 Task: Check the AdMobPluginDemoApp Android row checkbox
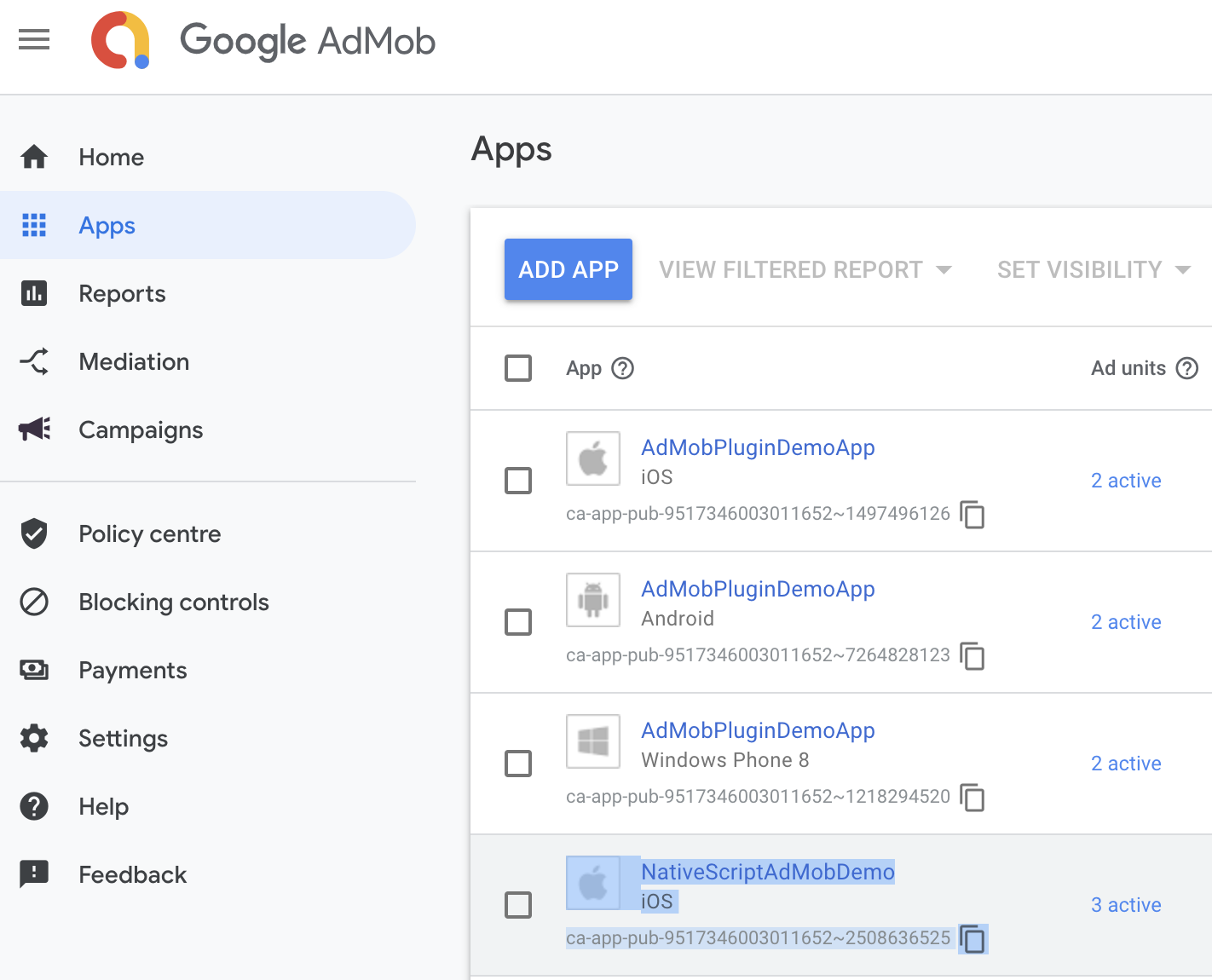(x=518, y=622)
